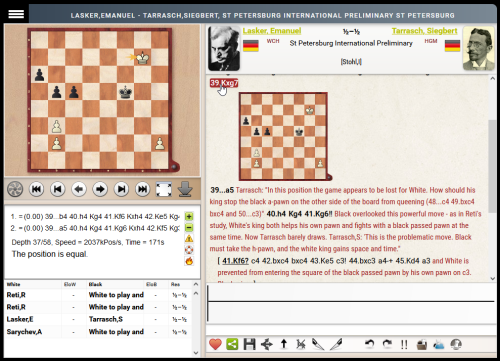Click the diagram board in the notation
Screen dimensions: 500x361
[x=283, y=136]
